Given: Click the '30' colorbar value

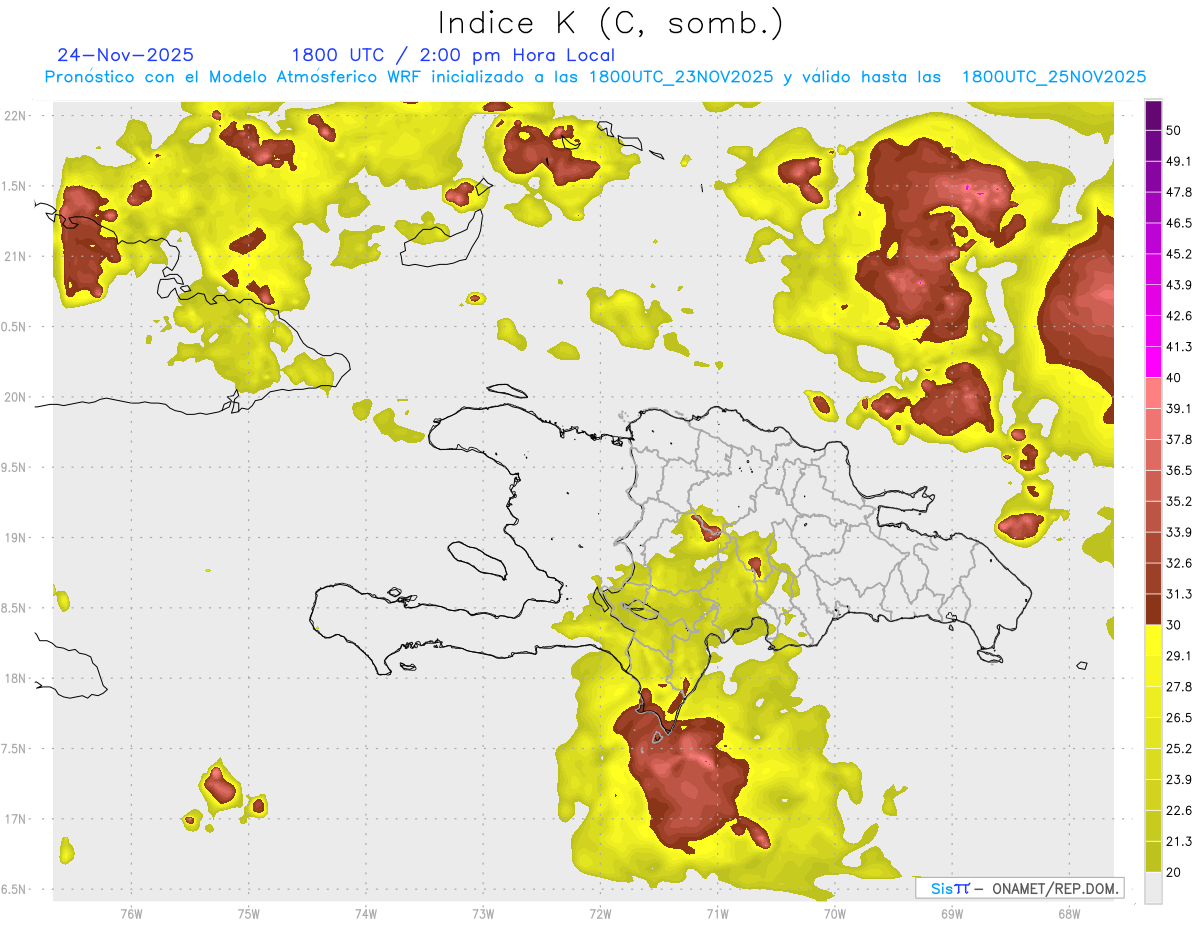Looking at the screenshot, I should pyautogui.click(x=1174, y=625).
